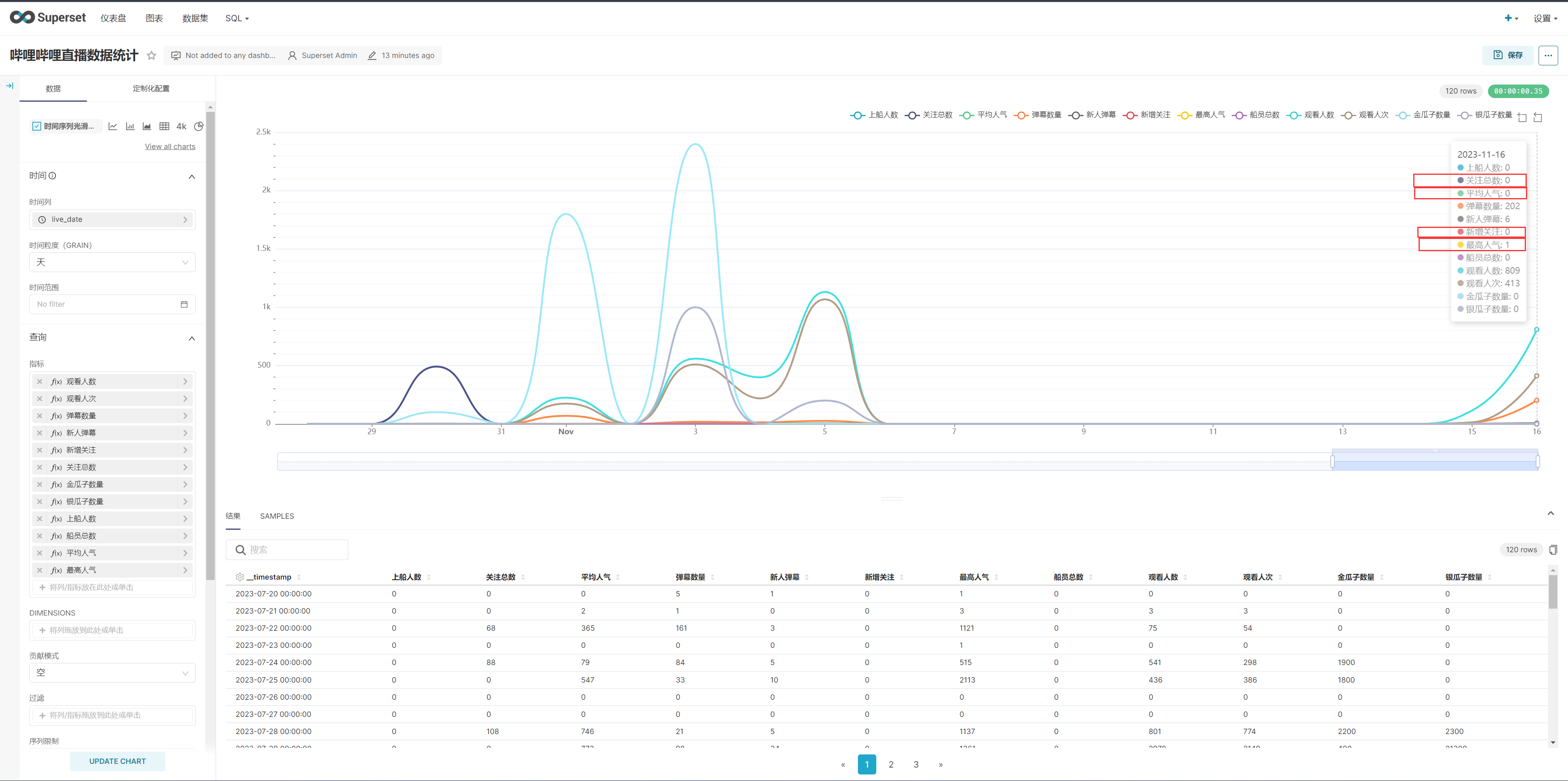
Task: Switch to the 结果 tab
Action: 232,516
